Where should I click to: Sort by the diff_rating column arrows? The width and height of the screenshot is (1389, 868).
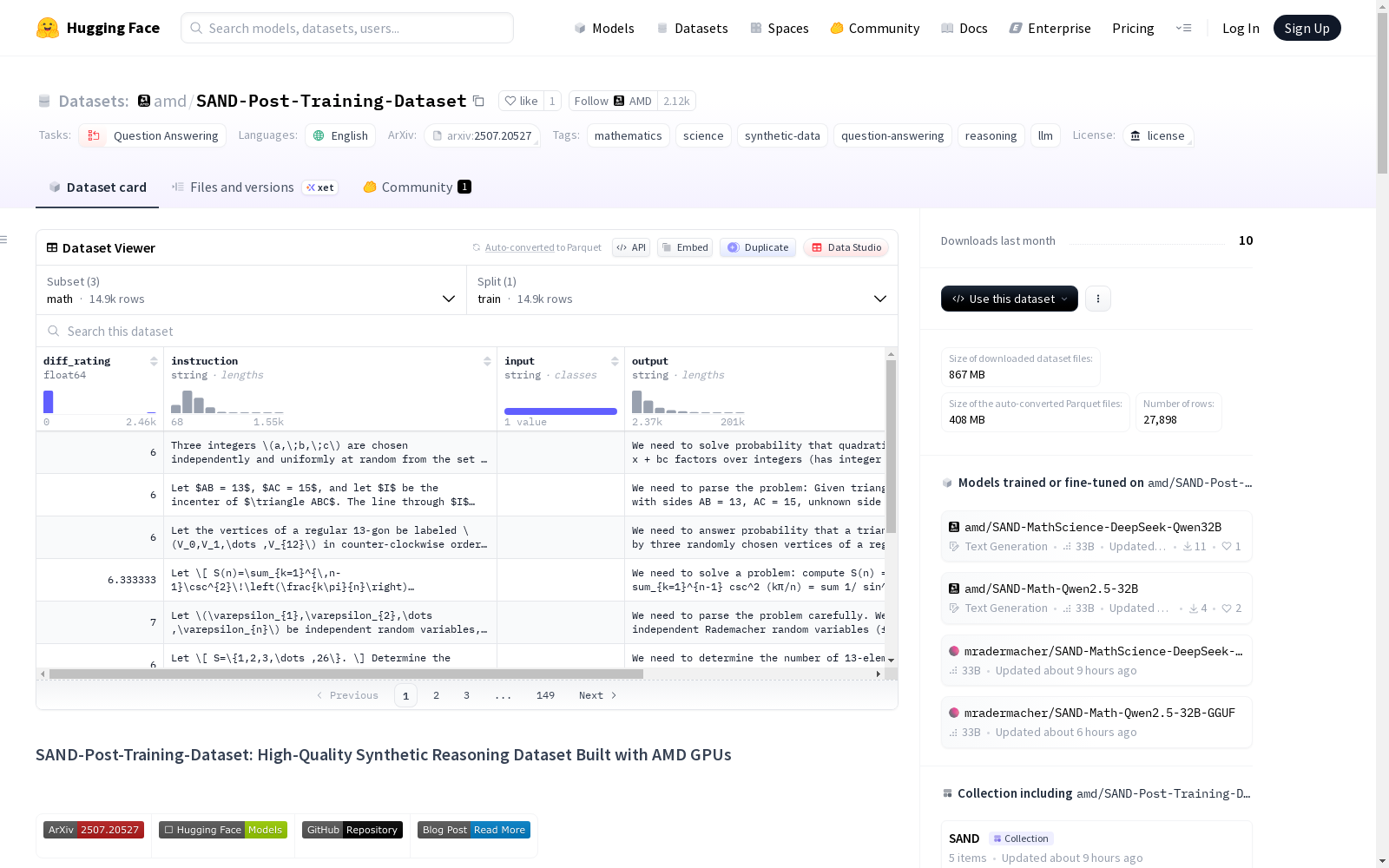click(154, 361)
